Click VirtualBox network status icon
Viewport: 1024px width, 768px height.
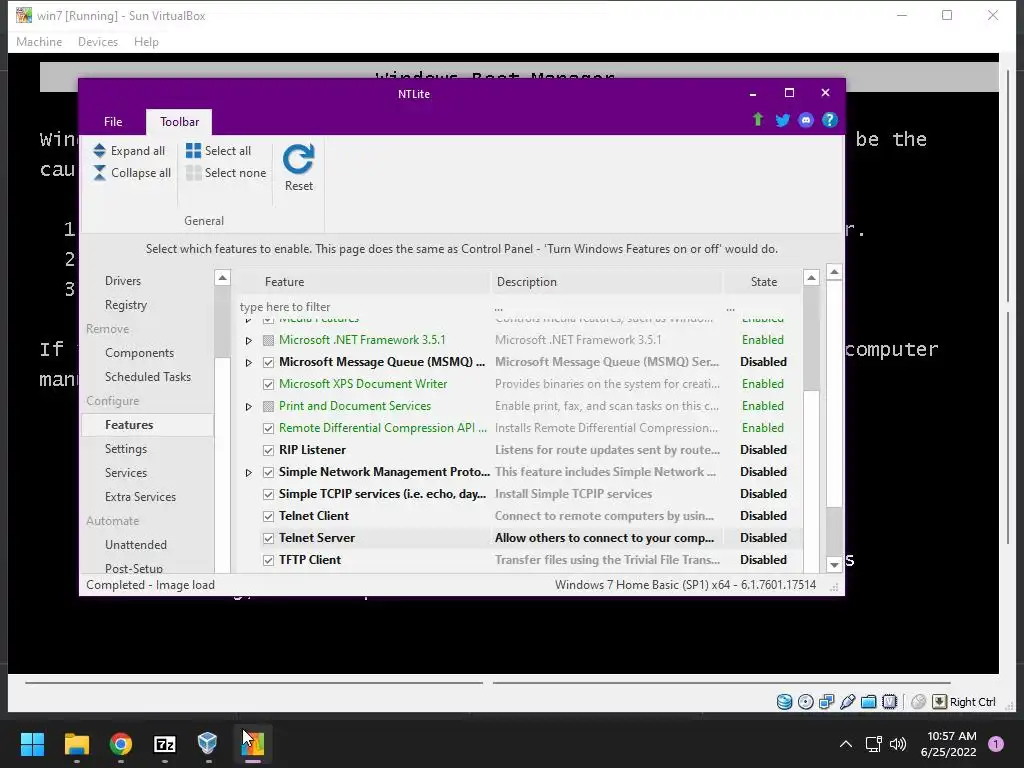[827, 702]
